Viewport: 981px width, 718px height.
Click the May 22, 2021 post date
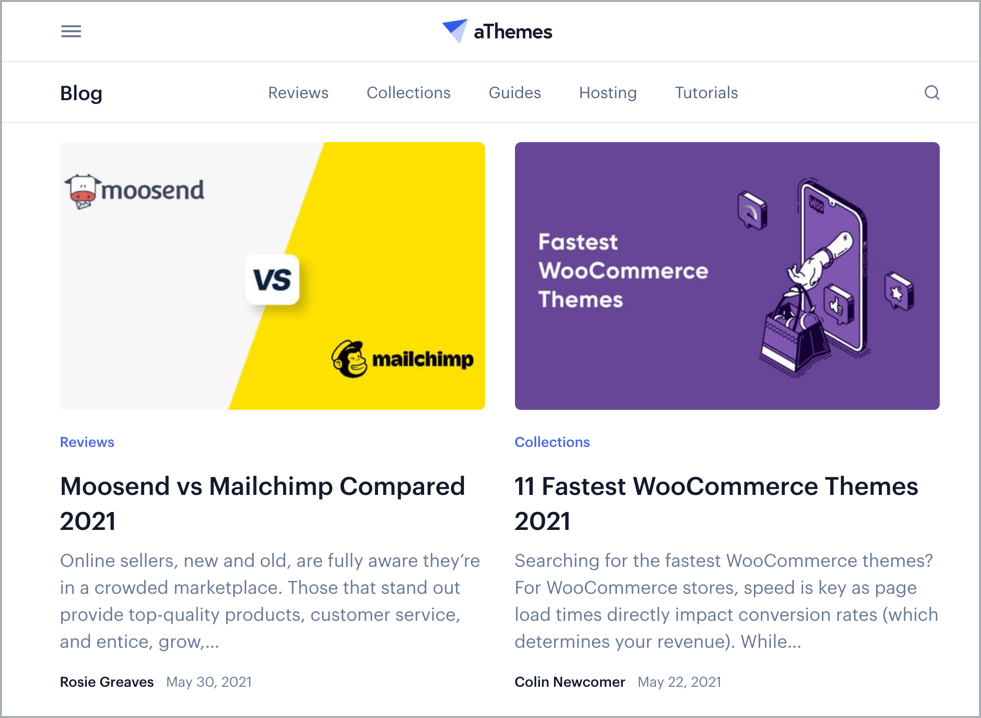679,682
